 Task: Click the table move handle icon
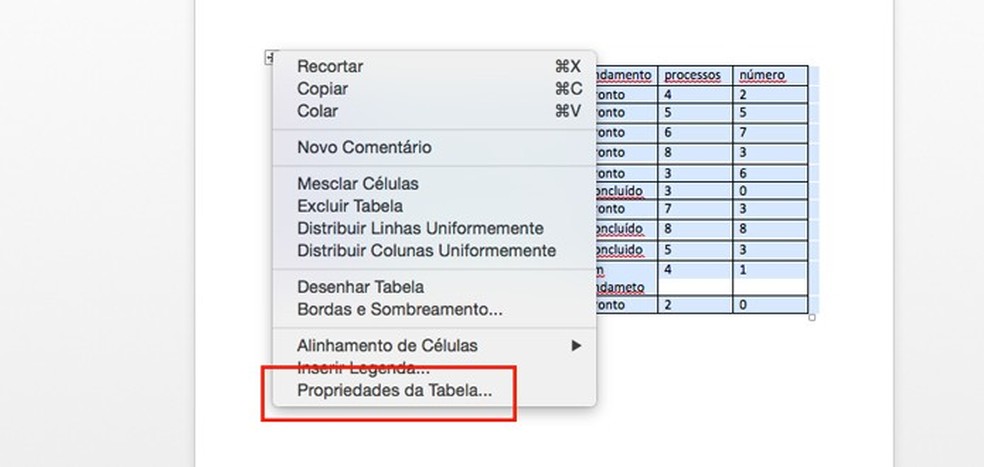coord(268,58)
